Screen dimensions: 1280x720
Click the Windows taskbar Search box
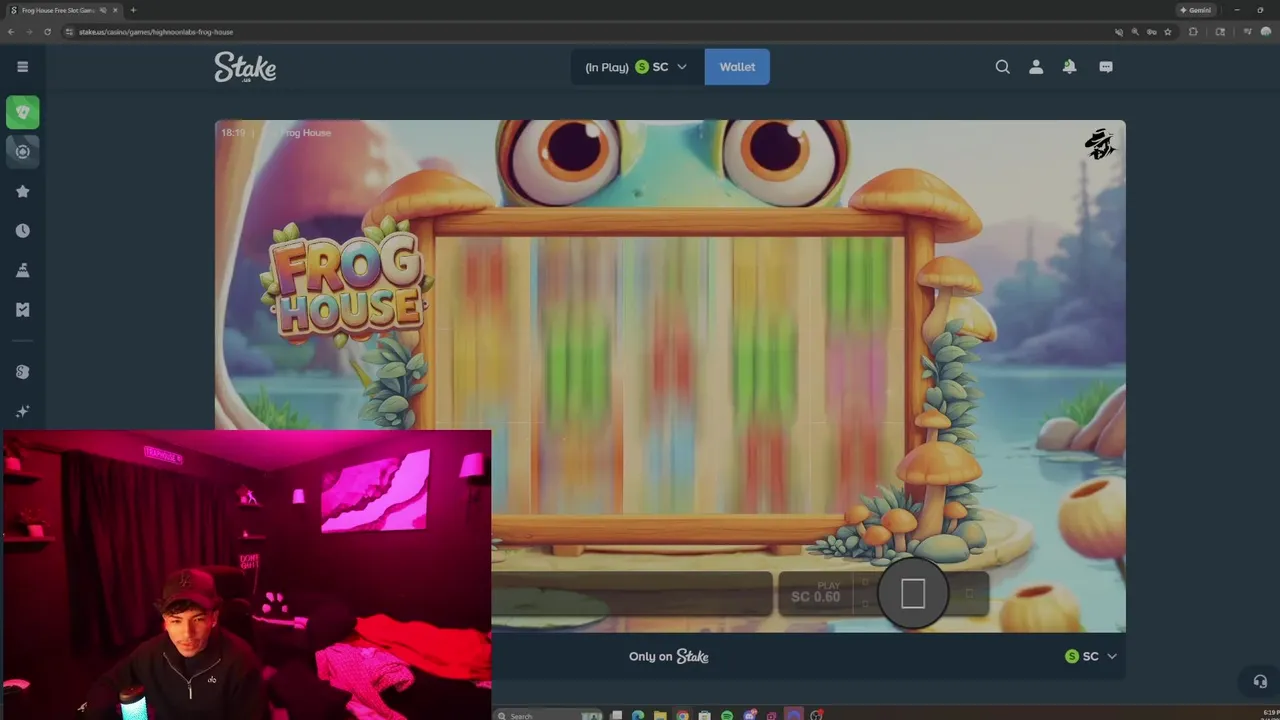[x=549, y=715]
